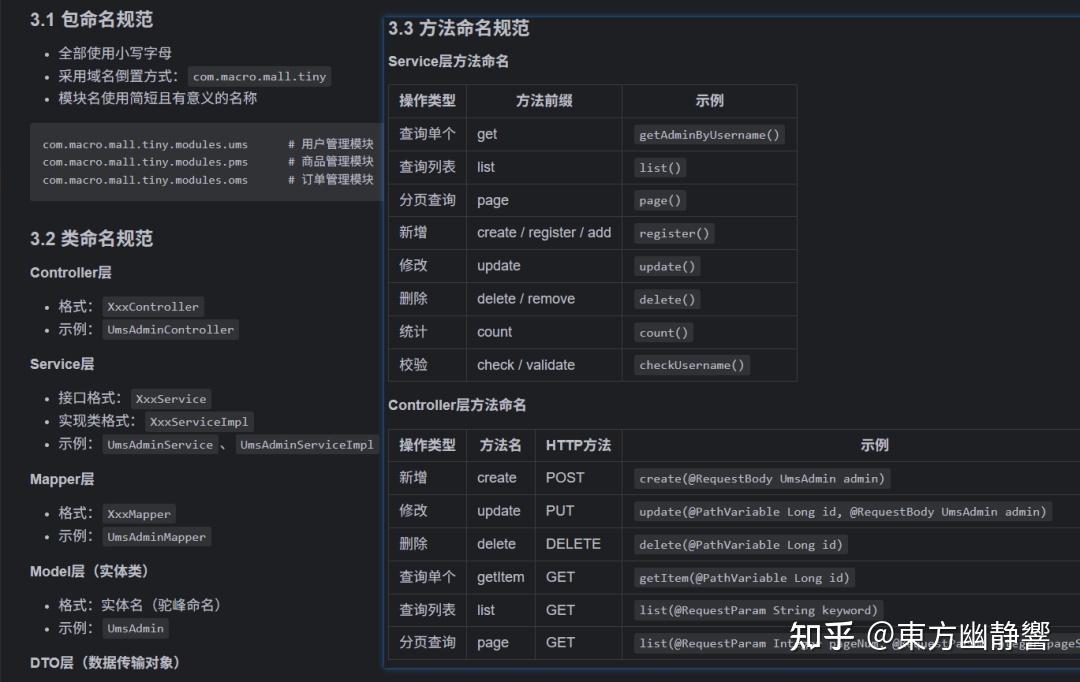Viewport: 1080px width, 682px height.
Task: Click the example "create(@RequestBody UmsAdmin admin)"
Action: tap(762, 478)
